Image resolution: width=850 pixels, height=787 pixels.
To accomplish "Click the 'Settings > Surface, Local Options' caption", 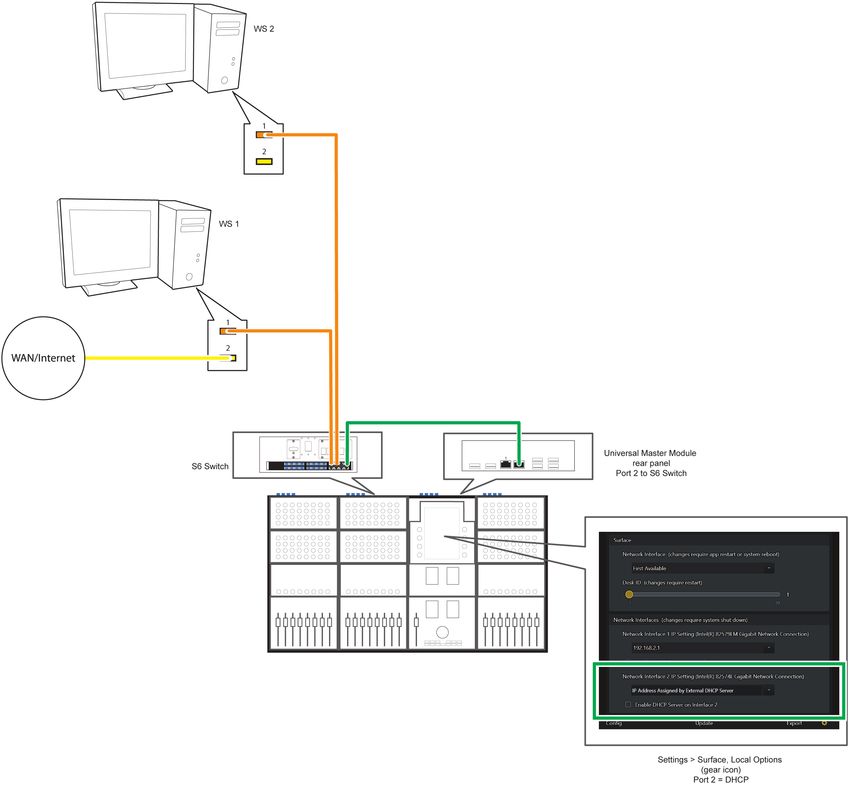I will (720, 760).
